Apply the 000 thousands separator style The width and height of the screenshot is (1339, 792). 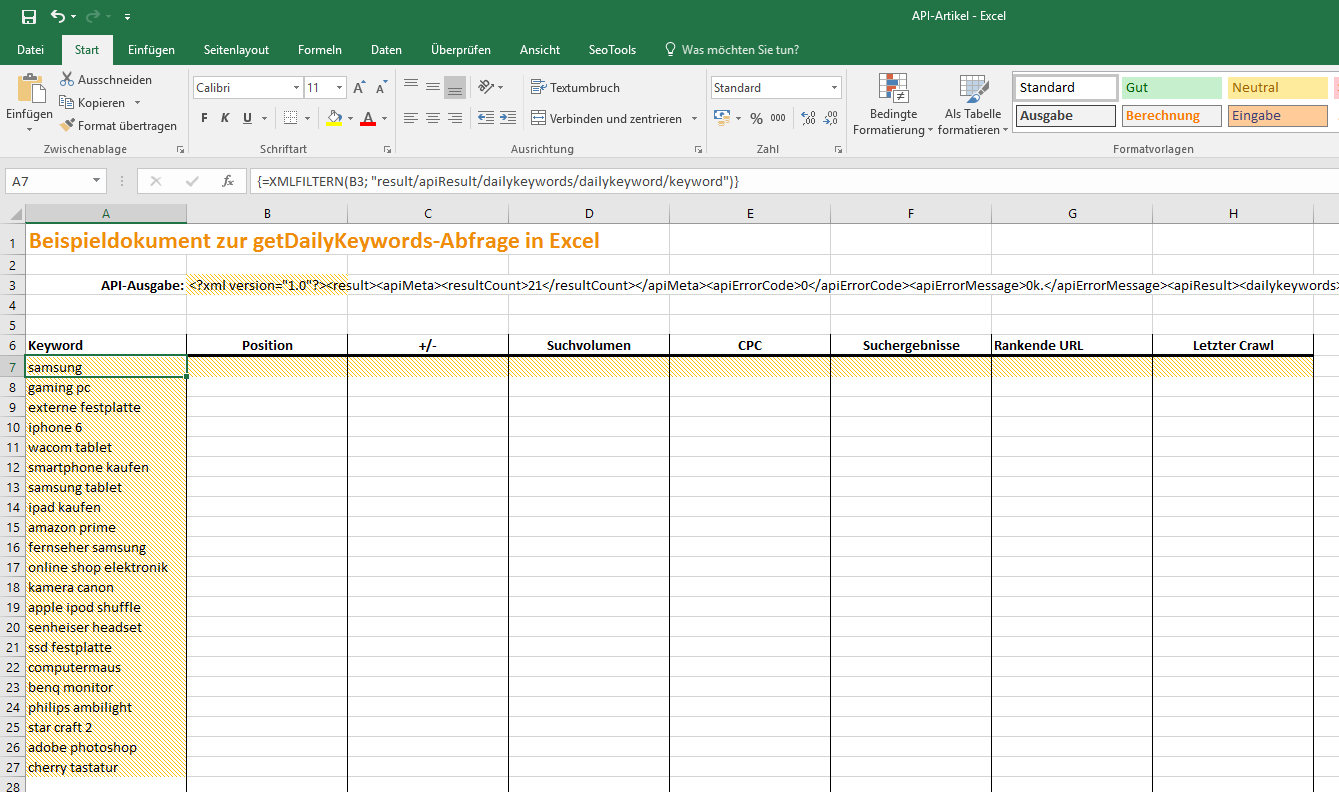778,118
